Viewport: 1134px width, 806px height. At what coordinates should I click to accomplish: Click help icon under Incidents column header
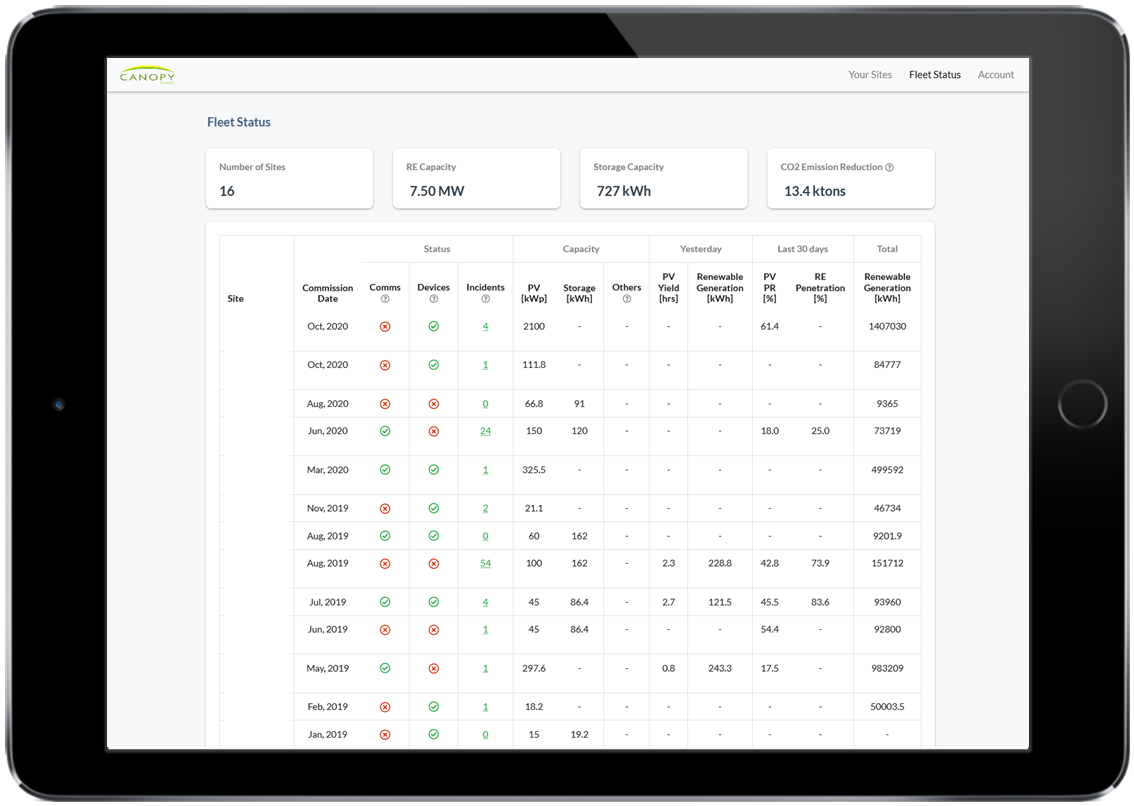[485, 299]
